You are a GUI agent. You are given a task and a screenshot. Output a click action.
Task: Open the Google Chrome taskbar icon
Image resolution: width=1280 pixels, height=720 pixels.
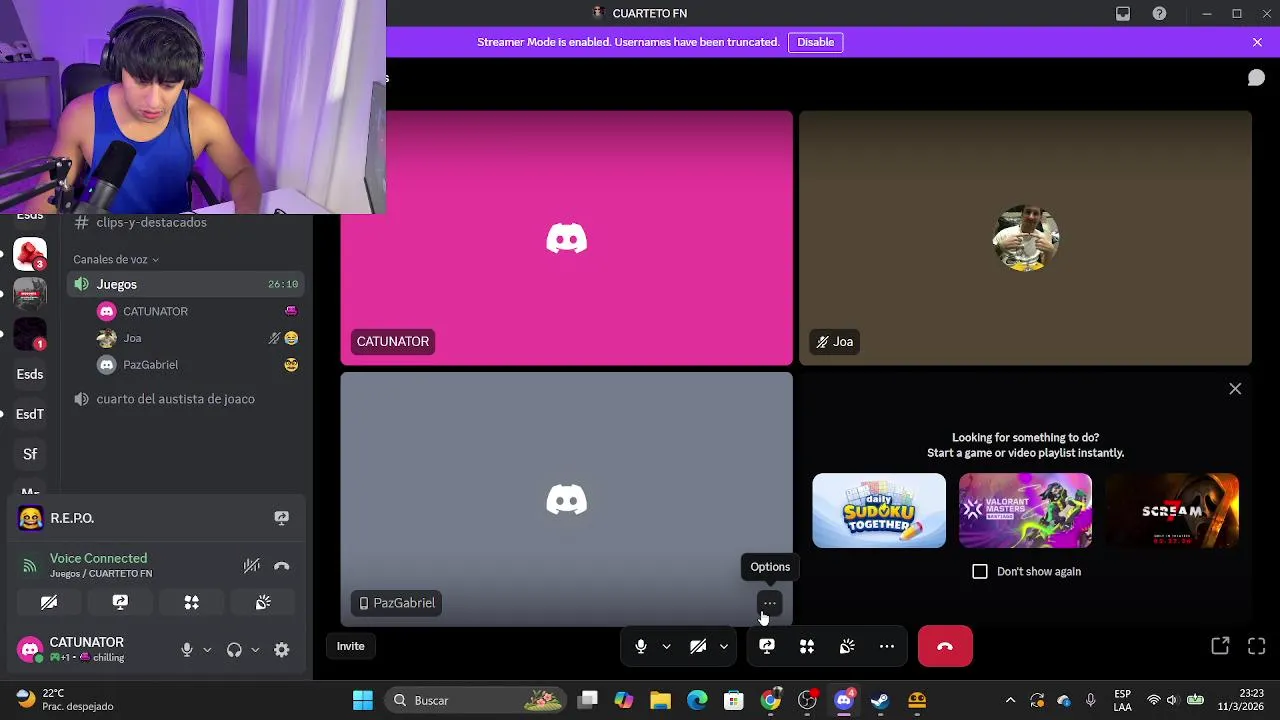tap(770, 700)
